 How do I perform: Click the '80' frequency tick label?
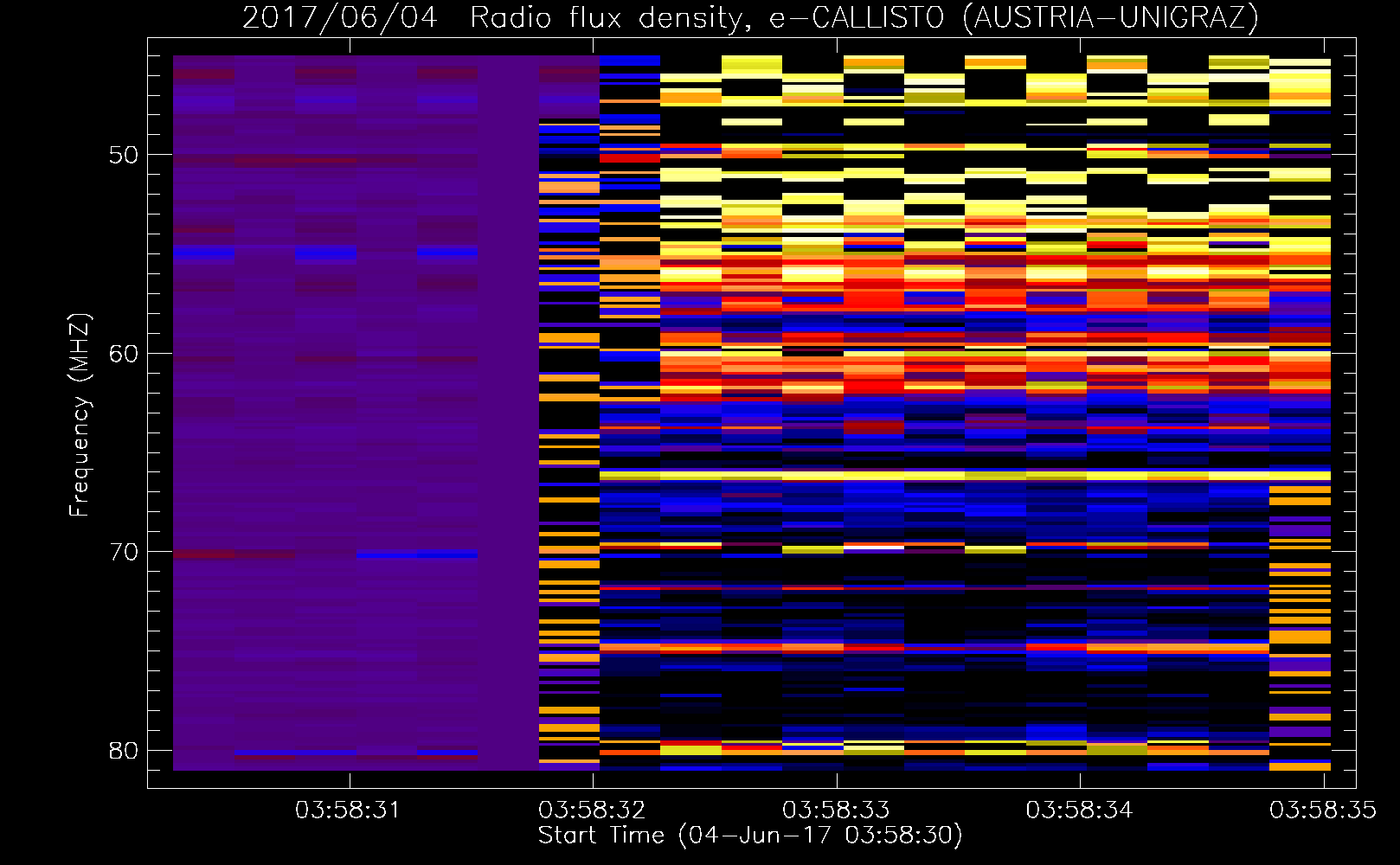(x=124, y=751)
